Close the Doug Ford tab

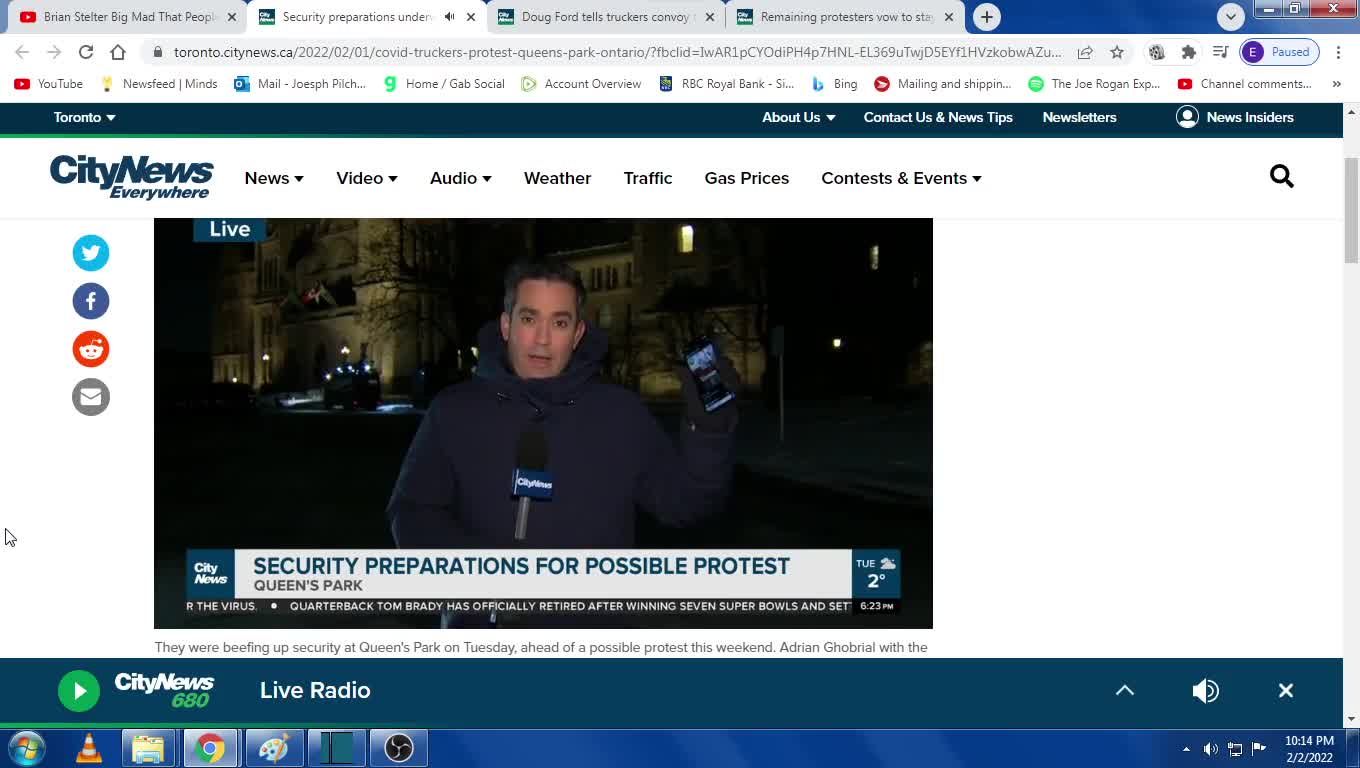pyautogui.click(x=710, y=17)
